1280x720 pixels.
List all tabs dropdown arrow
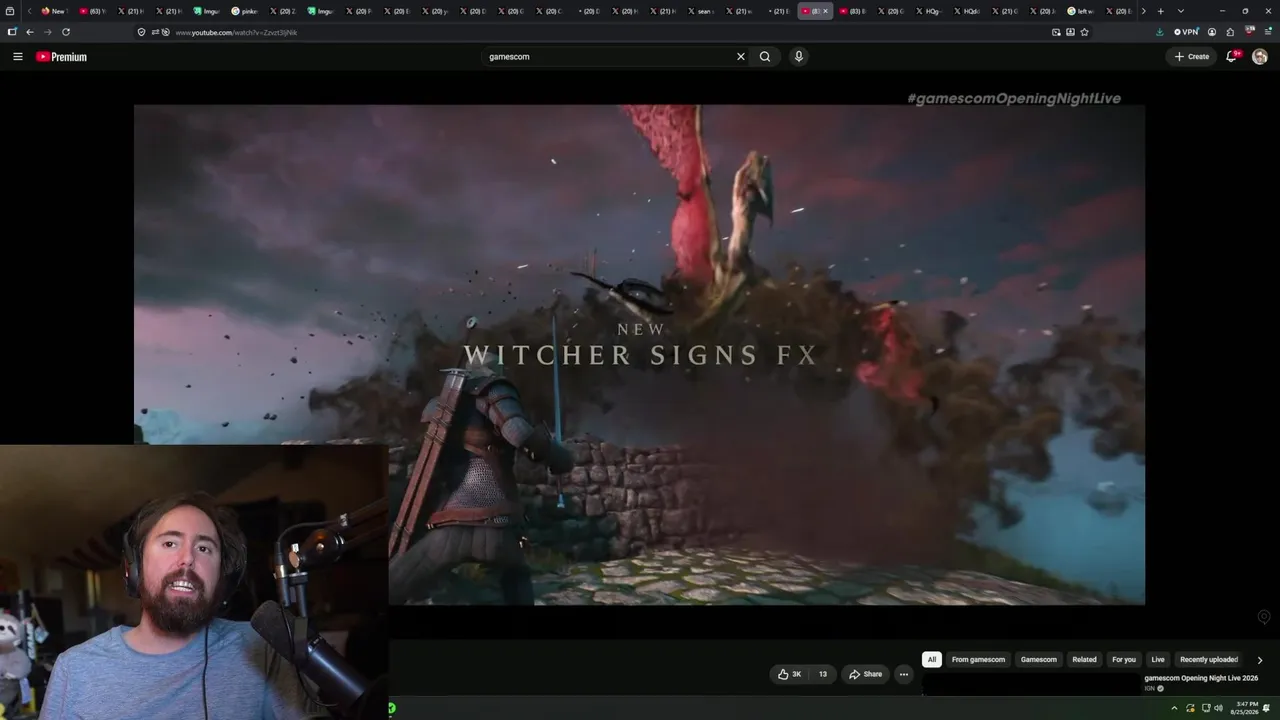(x=1181, y=11)
